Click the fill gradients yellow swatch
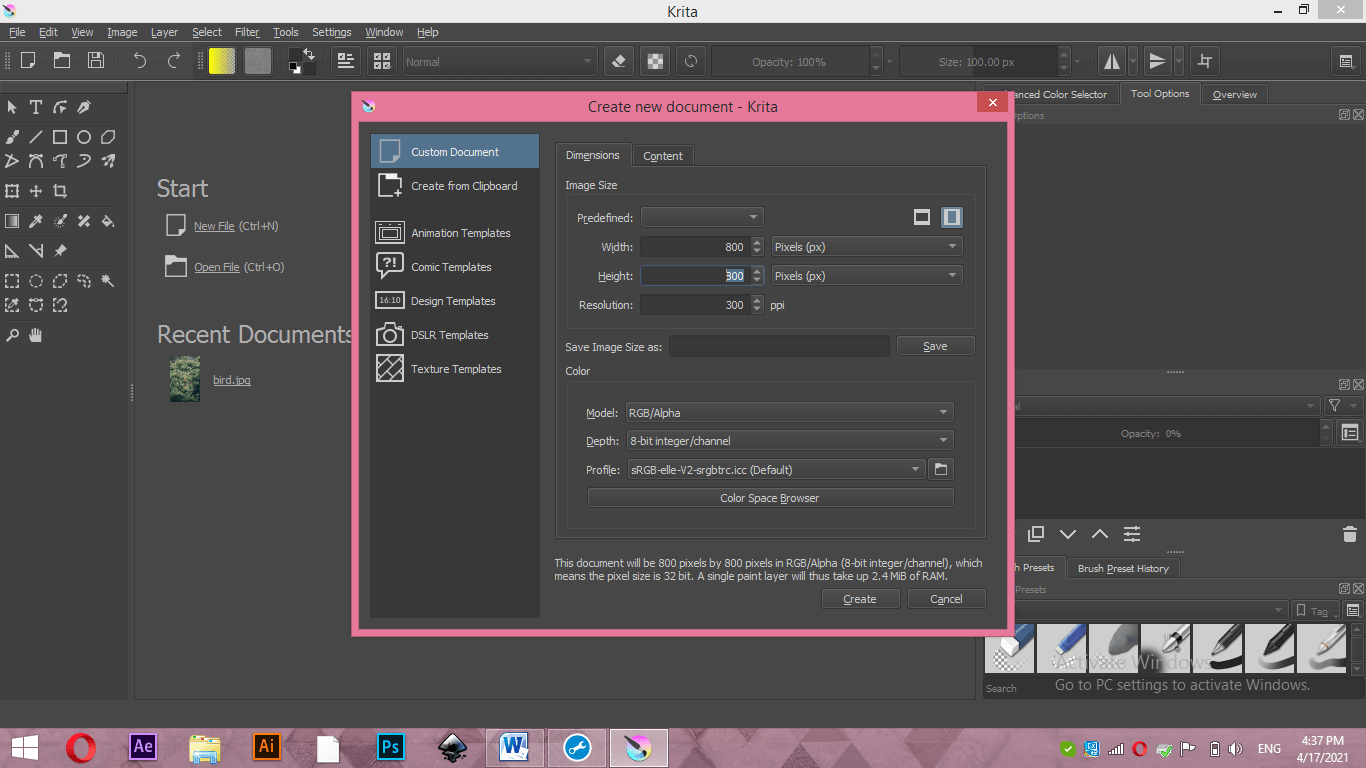 tap(222, 61)
